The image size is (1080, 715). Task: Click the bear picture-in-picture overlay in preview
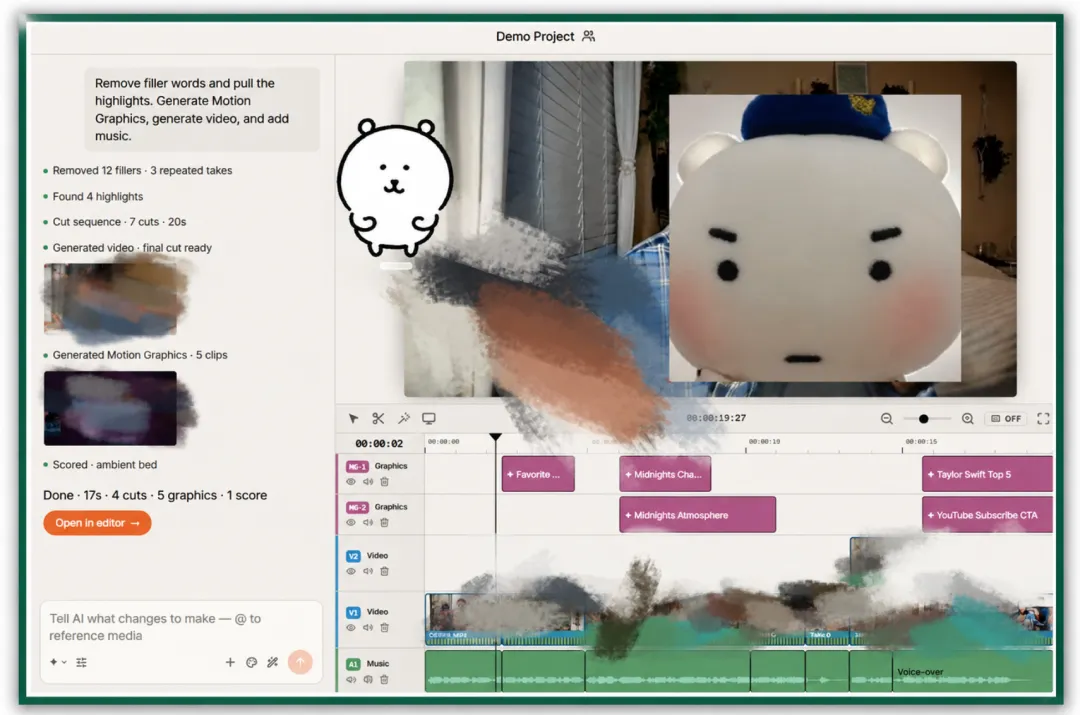(815, 238)
